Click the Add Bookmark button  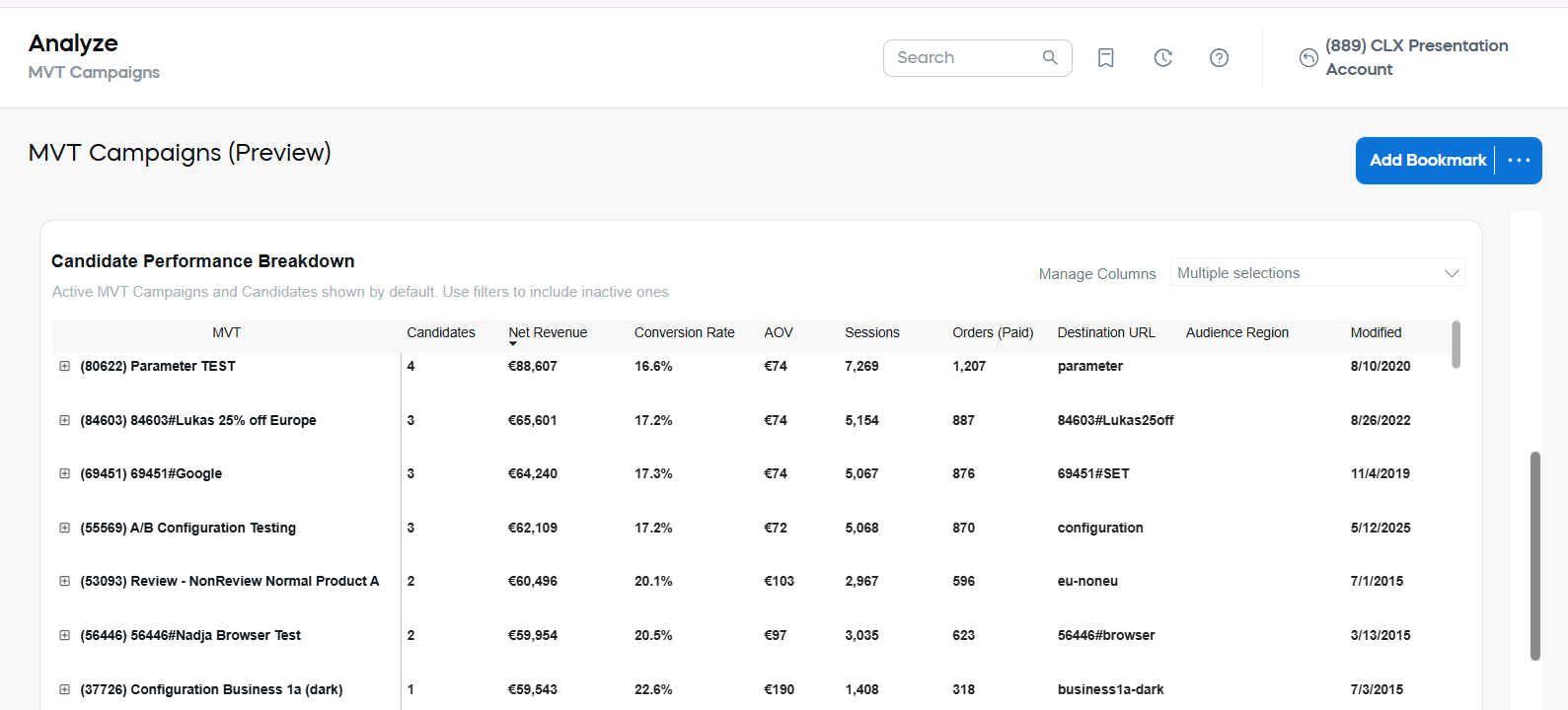tap(1427, 160)
